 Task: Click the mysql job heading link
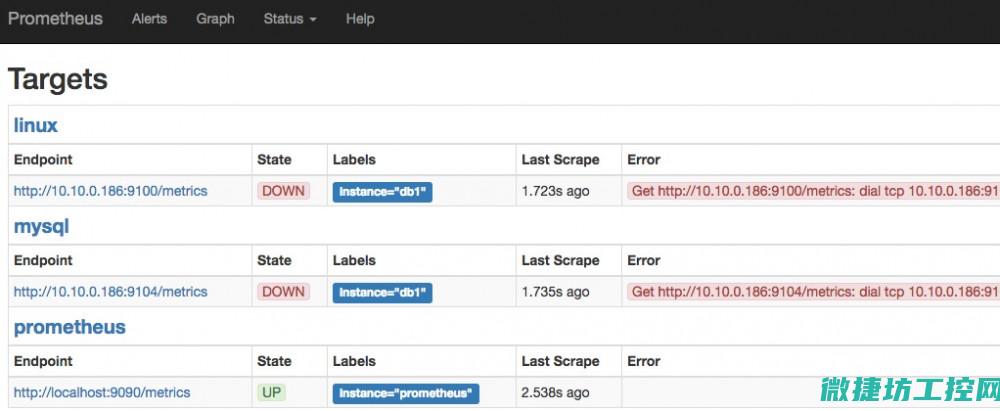click(41, 226)
